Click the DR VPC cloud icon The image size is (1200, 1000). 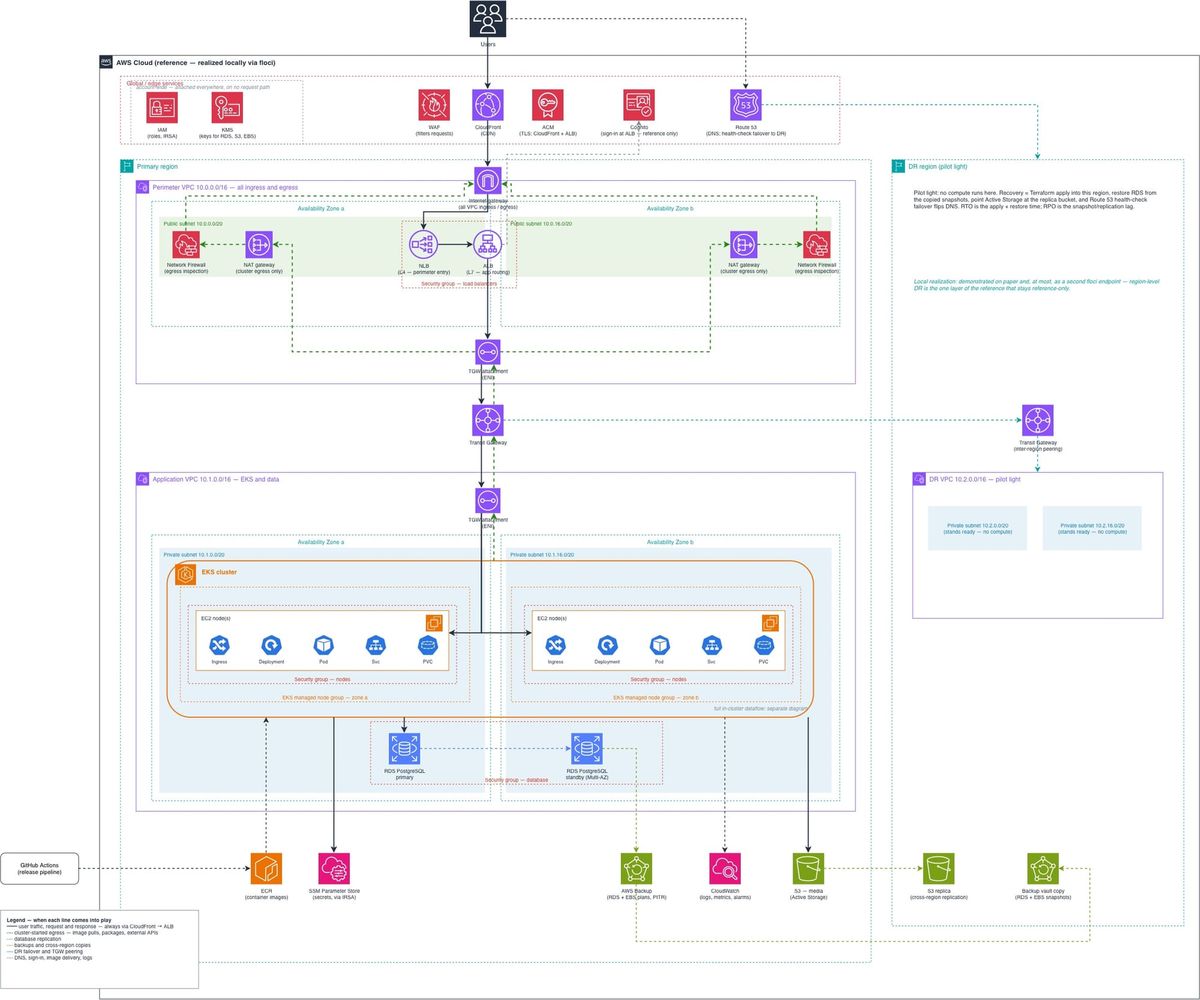coord(920,479)
